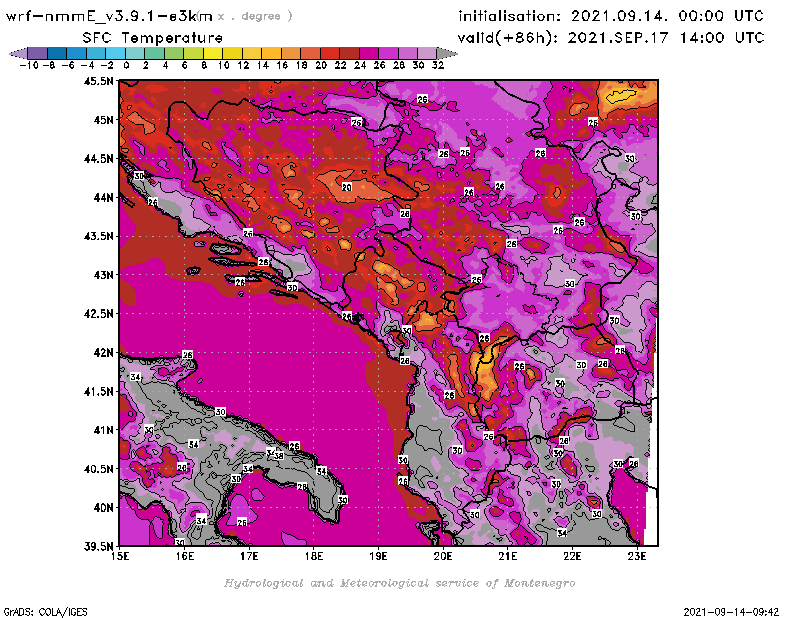Click the cyan -2 to 0 legend swatch
This screenshot has width=800, height=618.
point(115,53)
